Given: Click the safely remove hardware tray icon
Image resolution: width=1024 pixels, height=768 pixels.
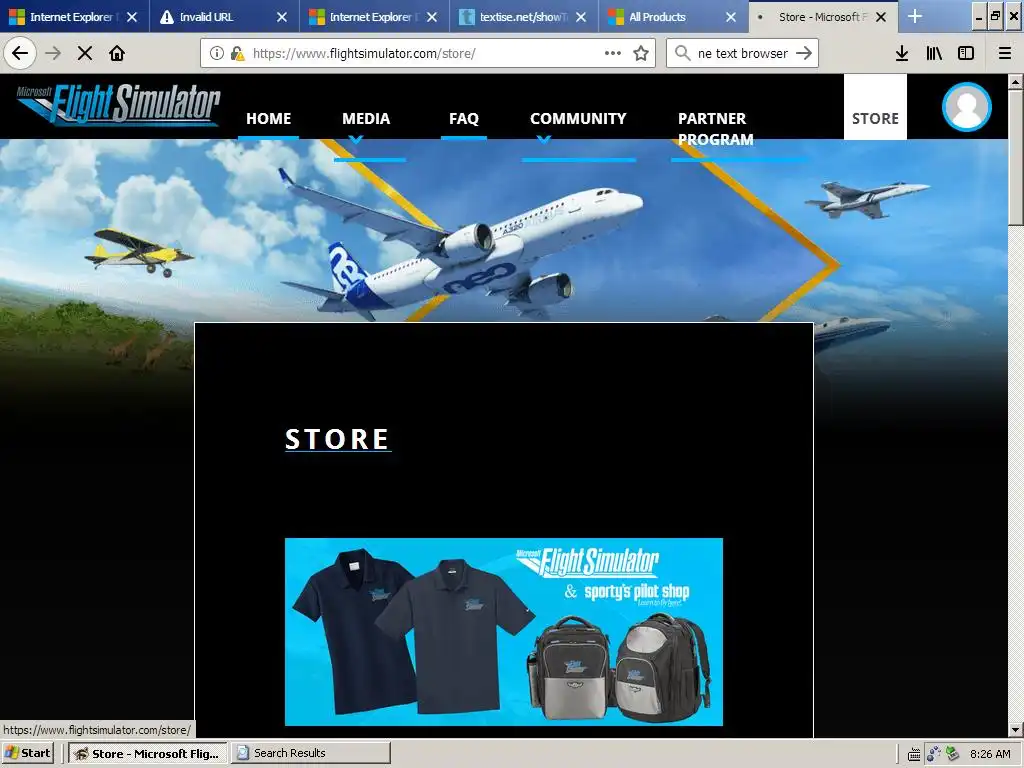Looking at the screenshot, I should pos(953,754).
